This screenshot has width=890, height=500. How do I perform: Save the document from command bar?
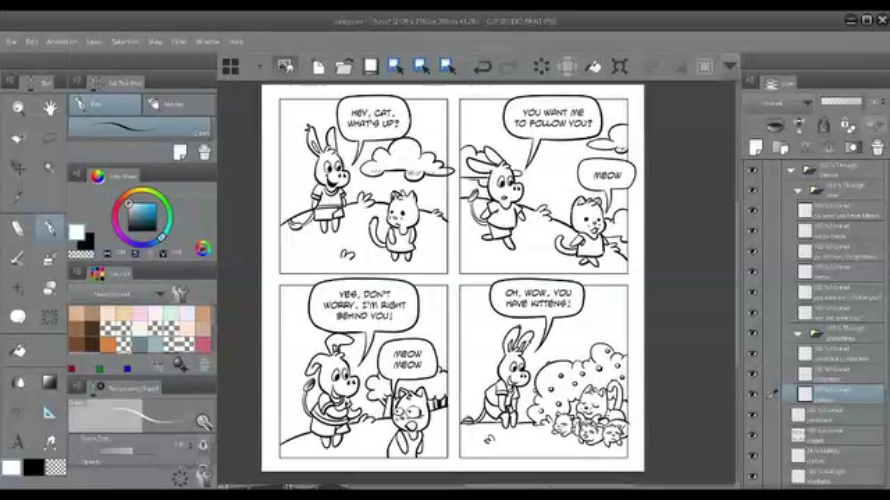tap(370, 66)
